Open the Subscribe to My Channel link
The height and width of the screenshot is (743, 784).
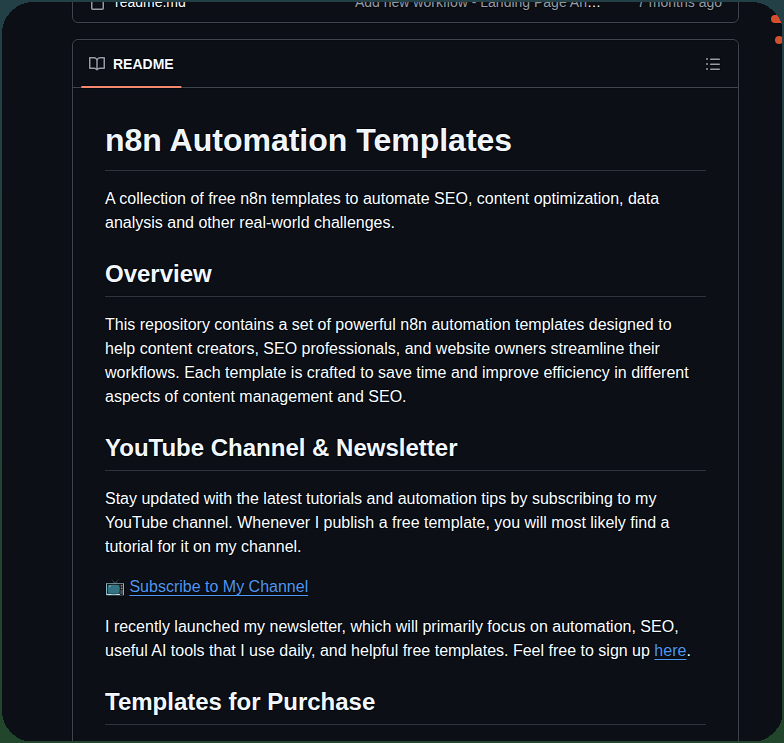tap(218, 586)
